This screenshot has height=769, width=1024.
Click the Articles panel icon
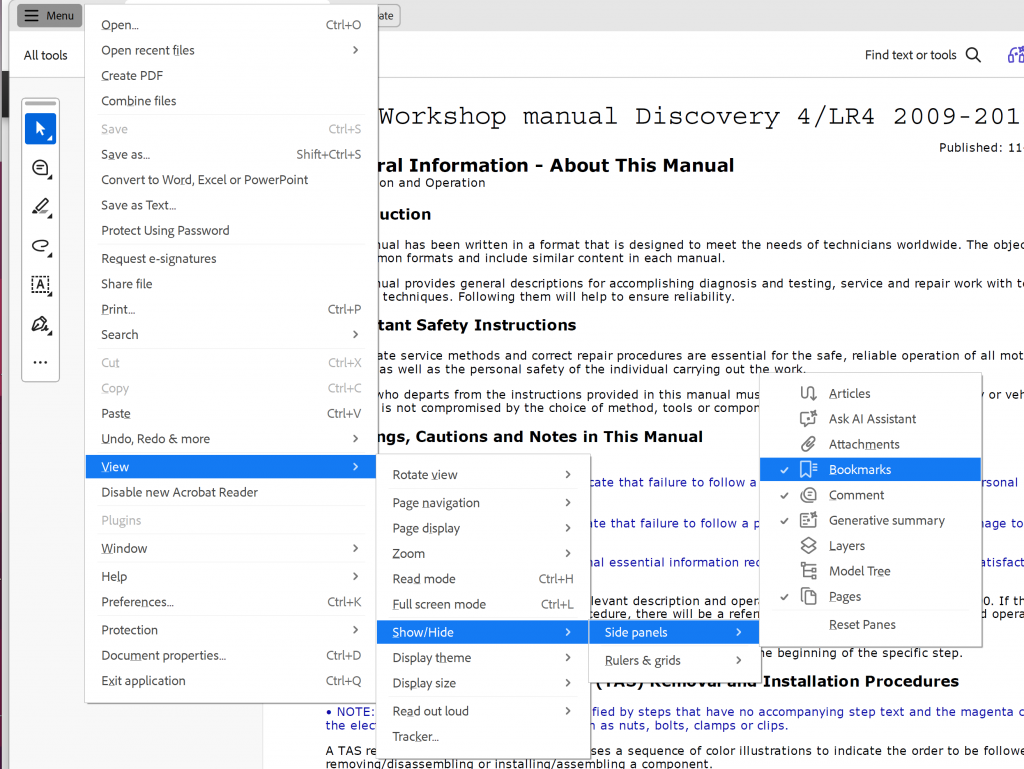click(x=808, y=393)
